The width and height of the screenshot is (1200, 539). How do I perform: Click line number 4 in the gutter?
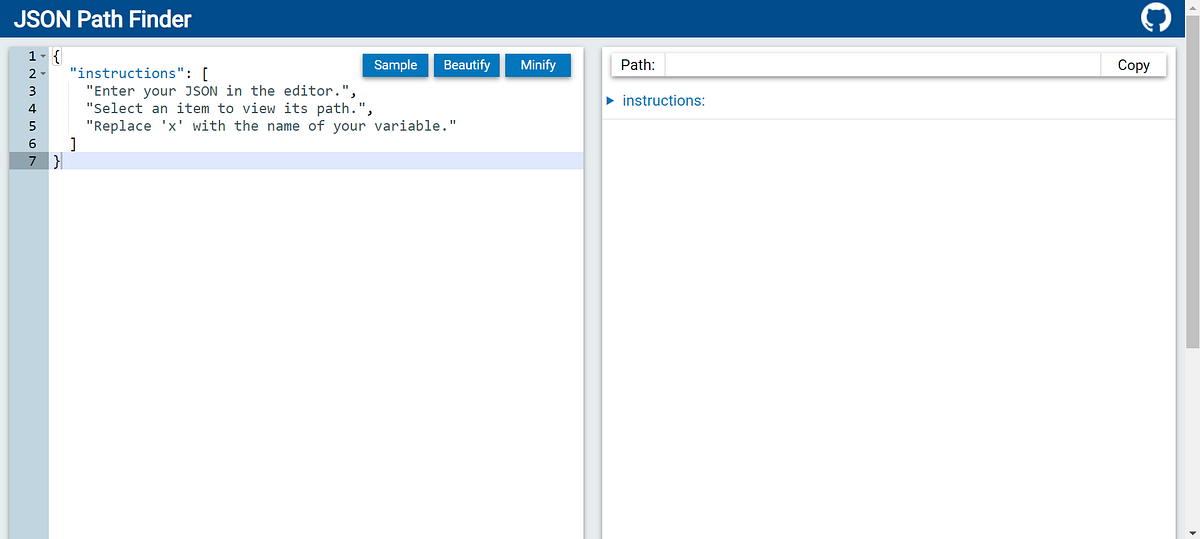tap(33, 108)
